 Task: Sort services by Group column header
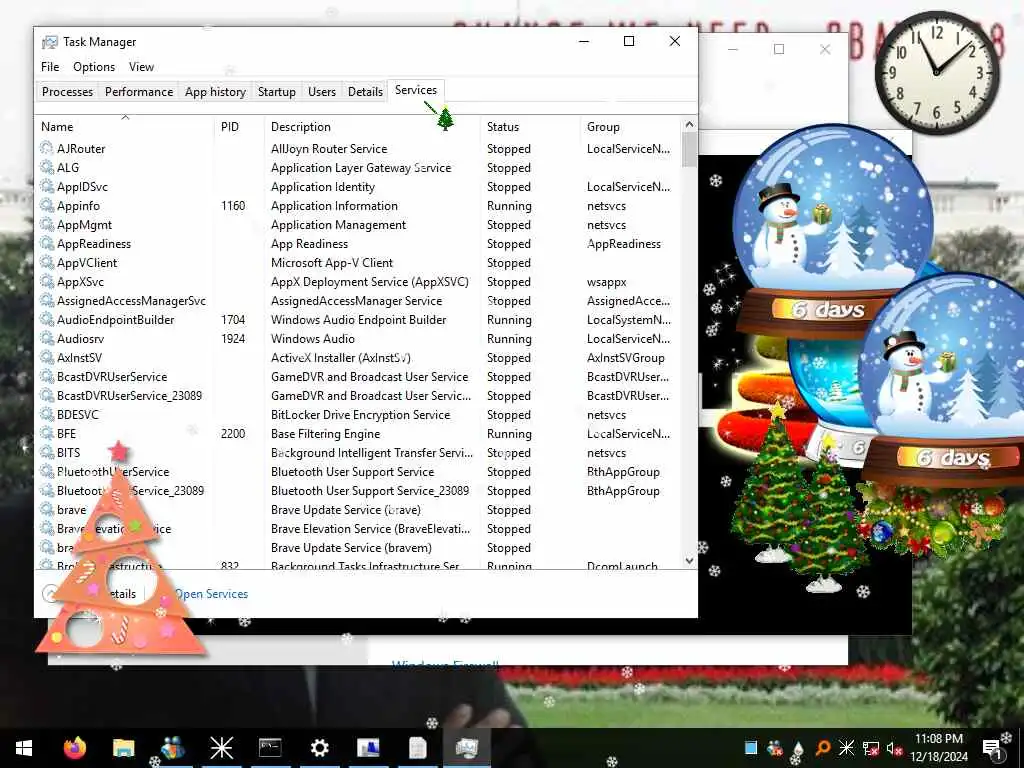click(x=630, y=127)
